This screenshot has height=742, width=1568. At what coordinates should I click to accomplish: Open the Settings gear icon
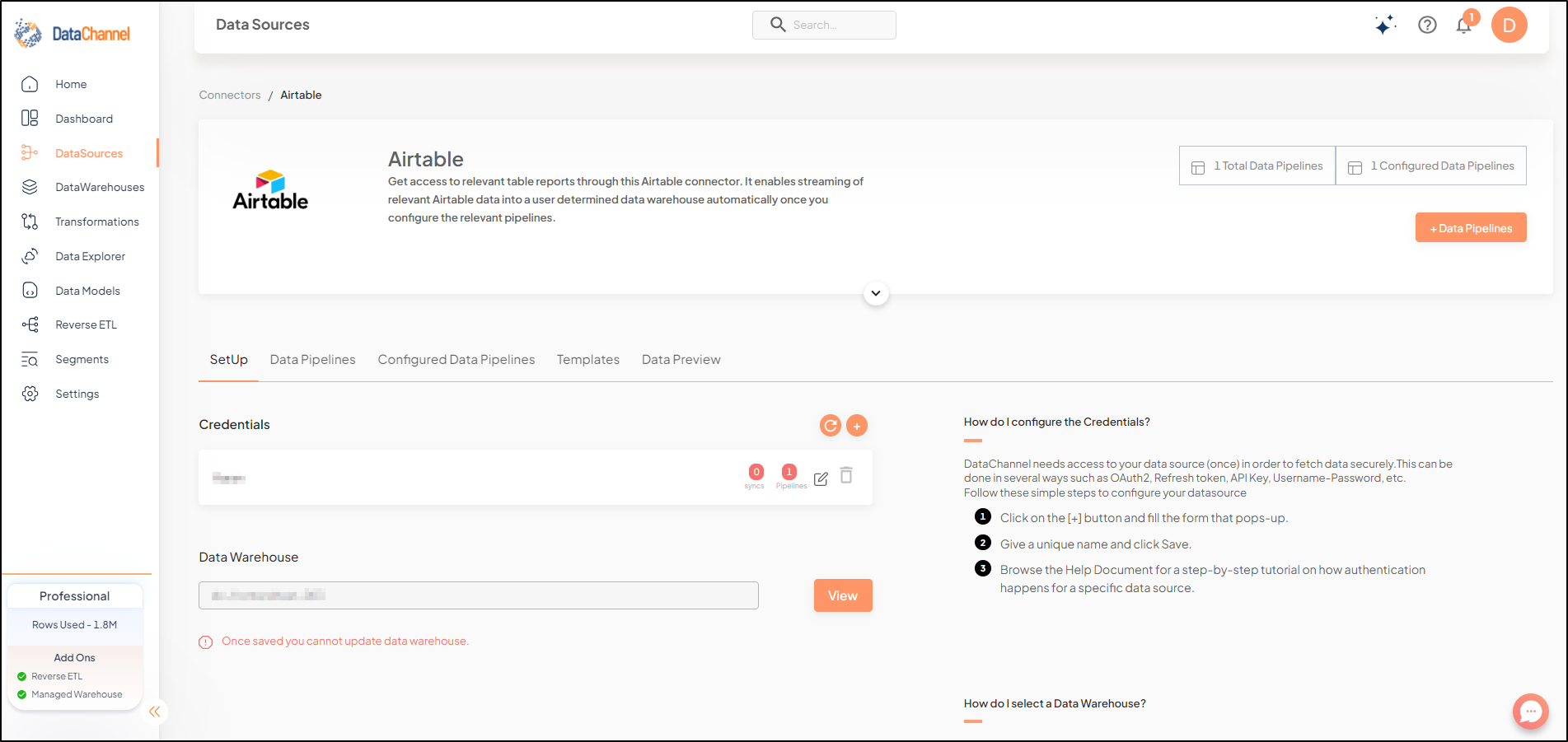pyautogui.click(x=30, y=394)
